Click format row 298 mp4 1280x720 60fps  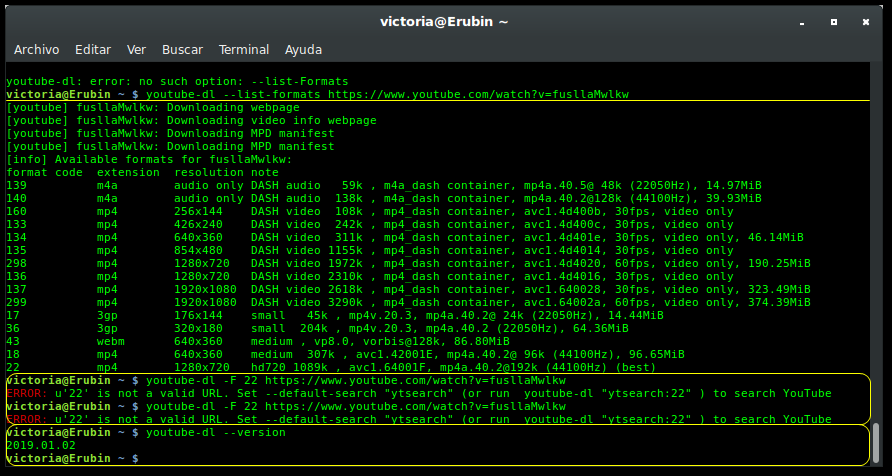408,264
